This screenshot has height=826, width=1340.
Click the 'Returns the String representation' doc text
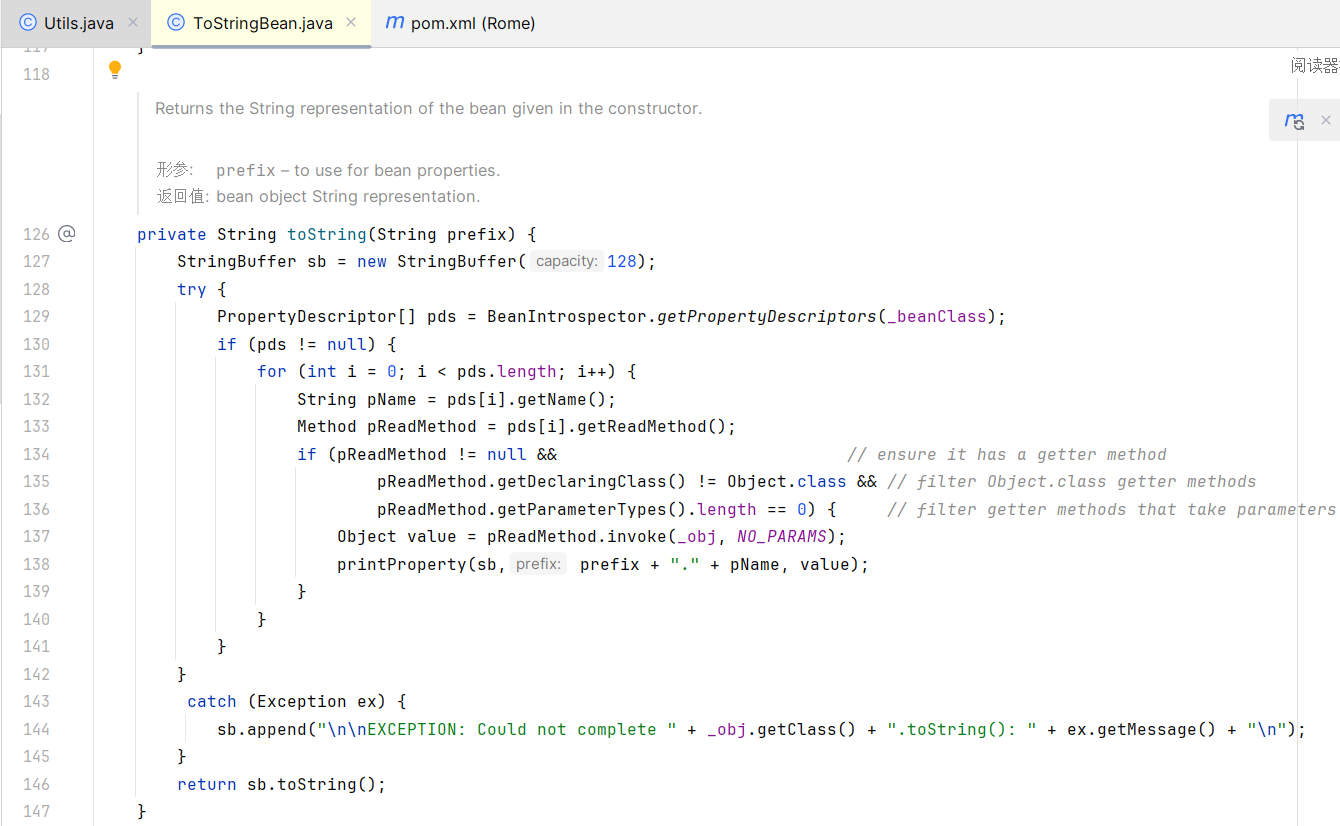pyautogui.click(x=429, y=108)
